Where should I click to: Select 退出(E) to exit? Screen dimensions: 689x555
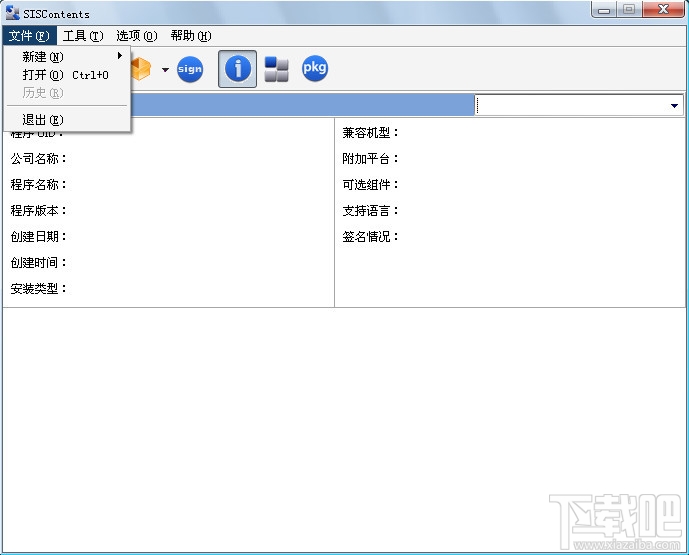(67, 120)
